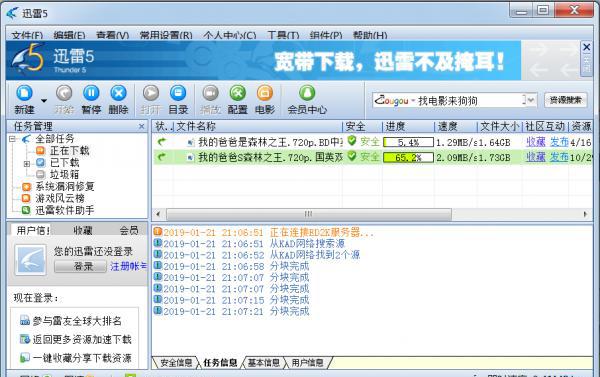This screenshot has width=600, height=377.
Task: Switch to the 用户信息 bottom tab
Action: click(x=307, y=362)
